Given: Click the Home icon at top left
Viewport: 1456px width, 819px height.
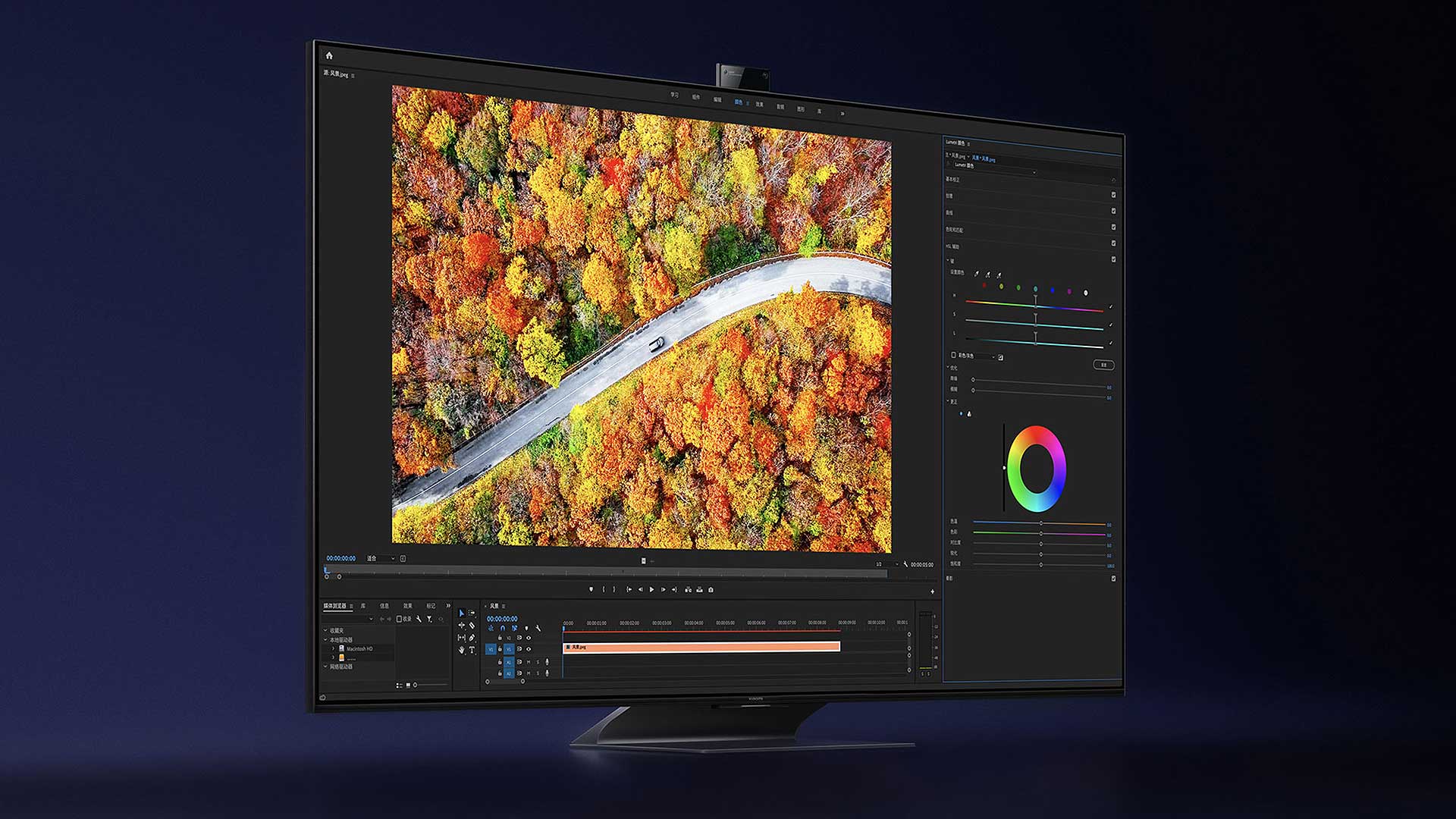Looking at the screenshot, I should point(329,55).
